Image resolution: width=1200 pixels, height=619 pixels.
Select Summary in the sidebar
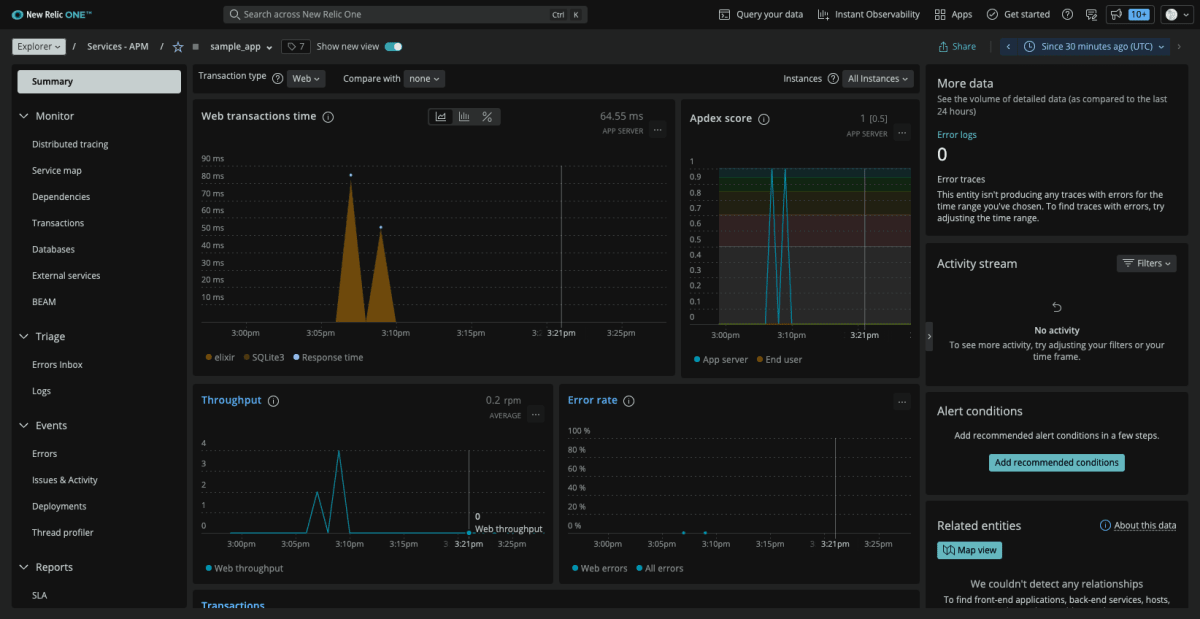coord(99,82)
